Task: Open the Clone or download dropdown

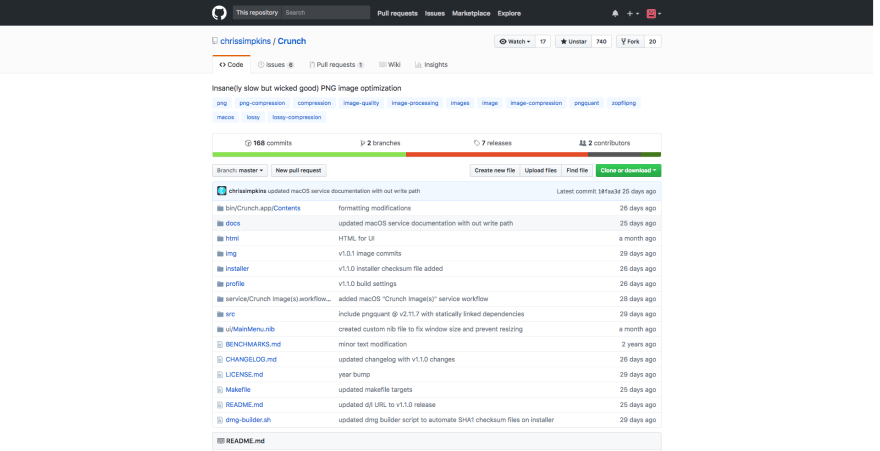Action: pos(629,171)
